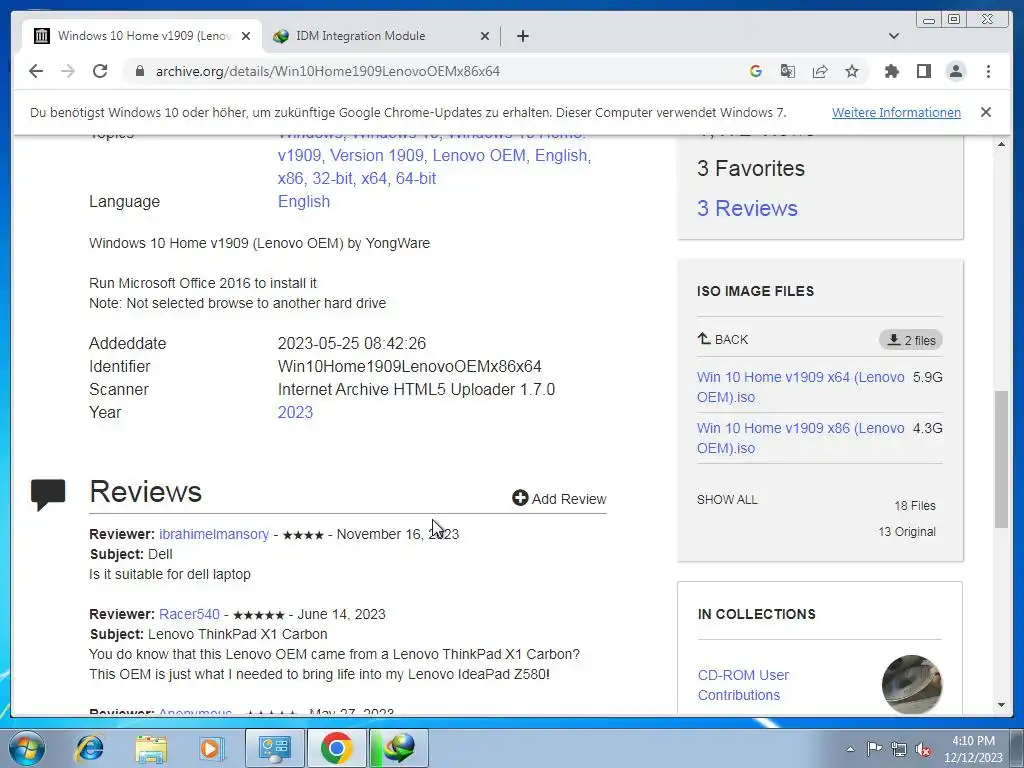
Task: View site info via the padlock icon
Action: [x=139, y=71]
